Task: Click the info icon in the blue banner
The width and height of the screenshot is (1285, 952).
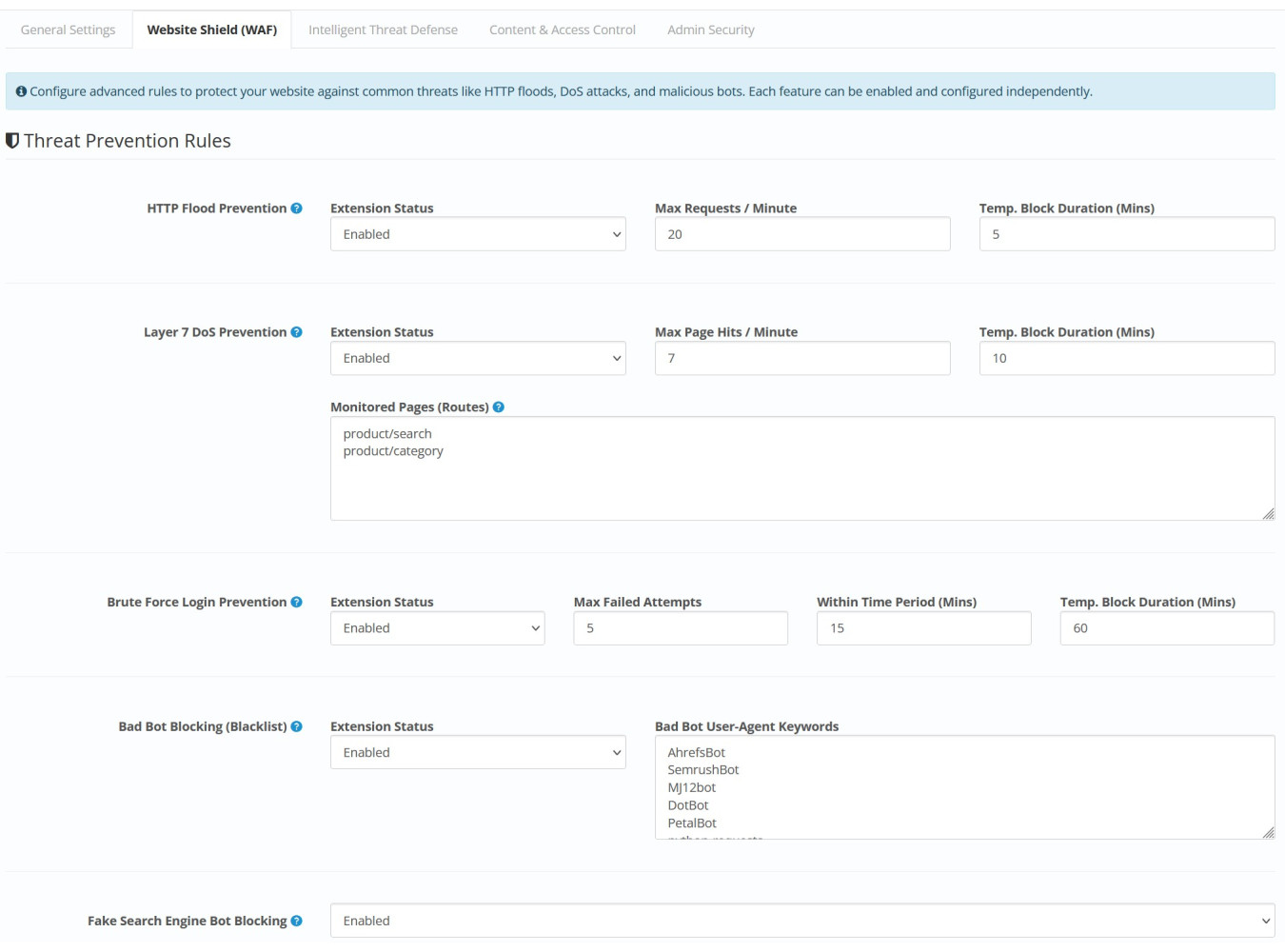Action: pos(21,91)
